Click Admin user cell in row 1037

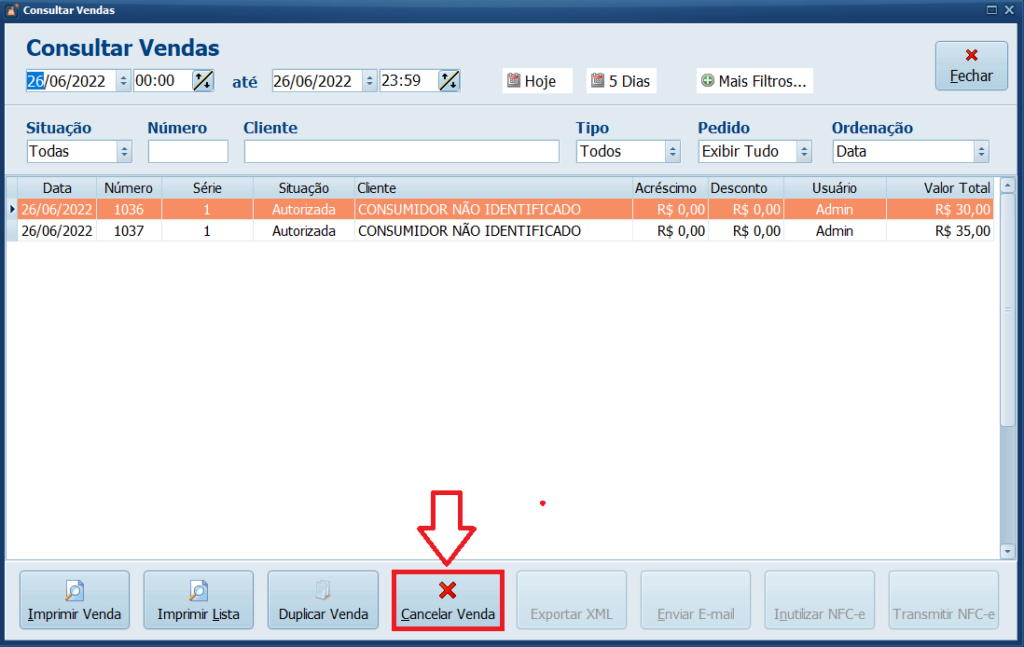click(x=835, y=231)
